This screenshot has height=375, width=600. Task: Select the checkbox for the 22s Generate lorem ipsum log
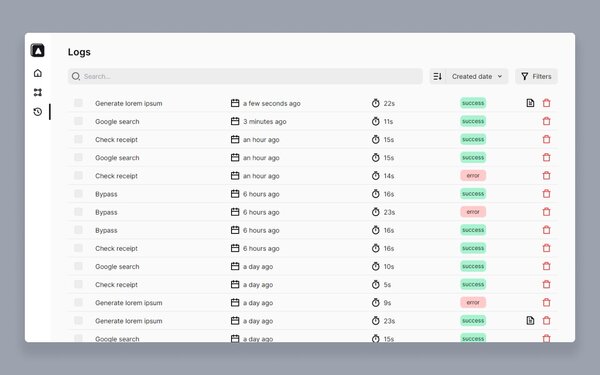[x=78, y=103]
